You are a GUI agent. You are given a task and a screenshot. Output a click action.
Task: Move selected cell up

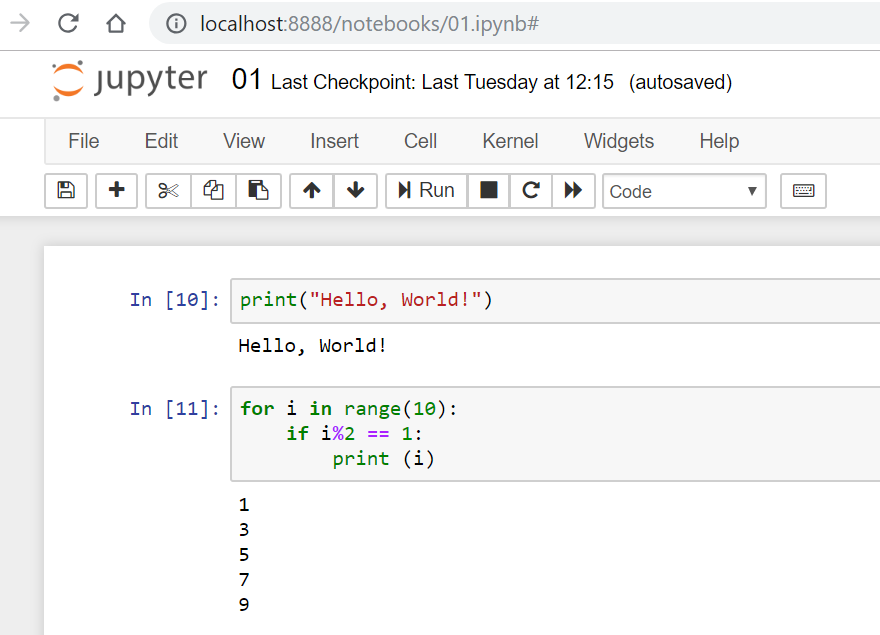[312, 191]
